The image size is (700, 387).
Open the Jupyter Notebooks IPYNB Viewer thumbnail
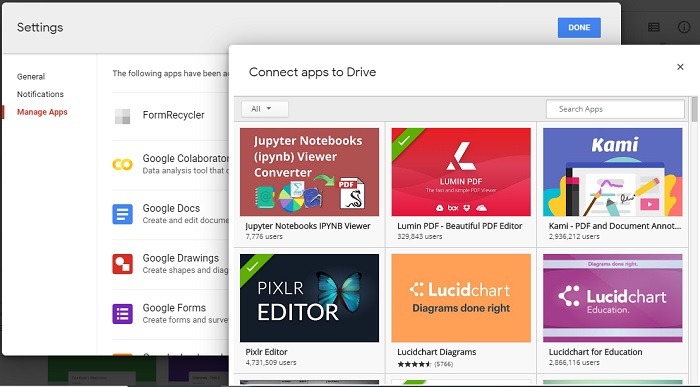309,172
